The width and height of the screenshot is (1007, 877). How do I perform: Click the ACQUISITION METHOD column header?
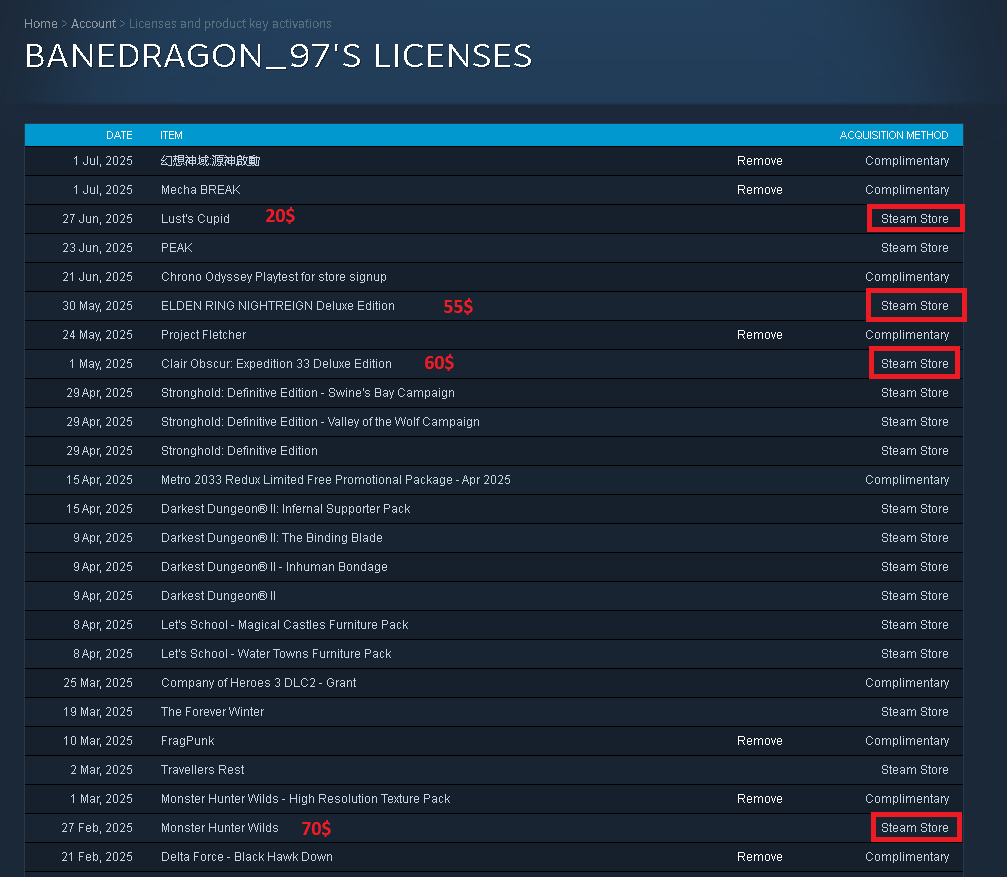coord(894,135)
